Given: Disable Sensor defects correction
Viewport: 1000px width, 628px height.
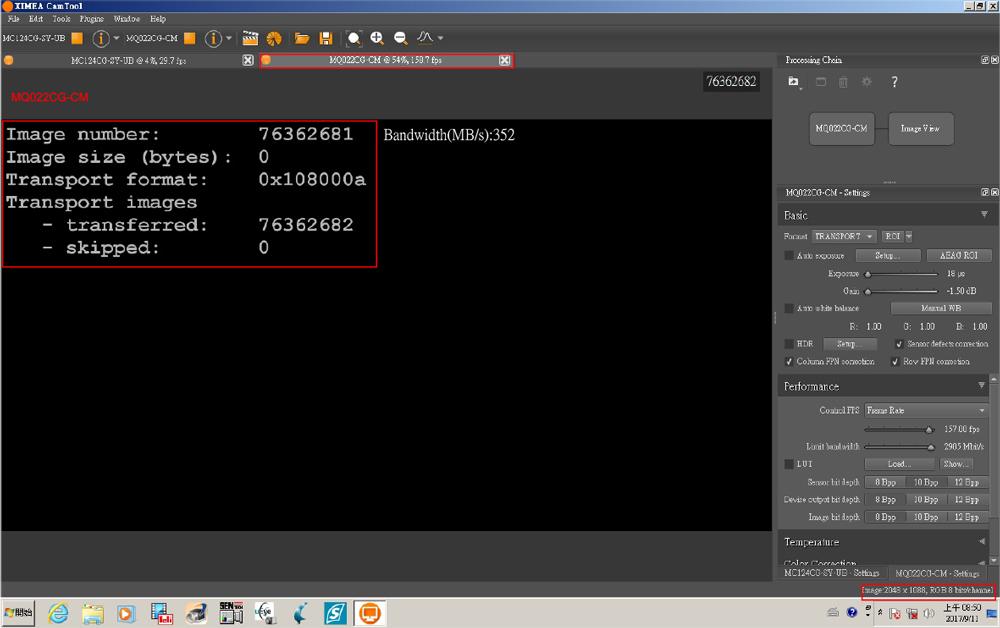Looking at the screenshot, I should (x=899, y=344).
